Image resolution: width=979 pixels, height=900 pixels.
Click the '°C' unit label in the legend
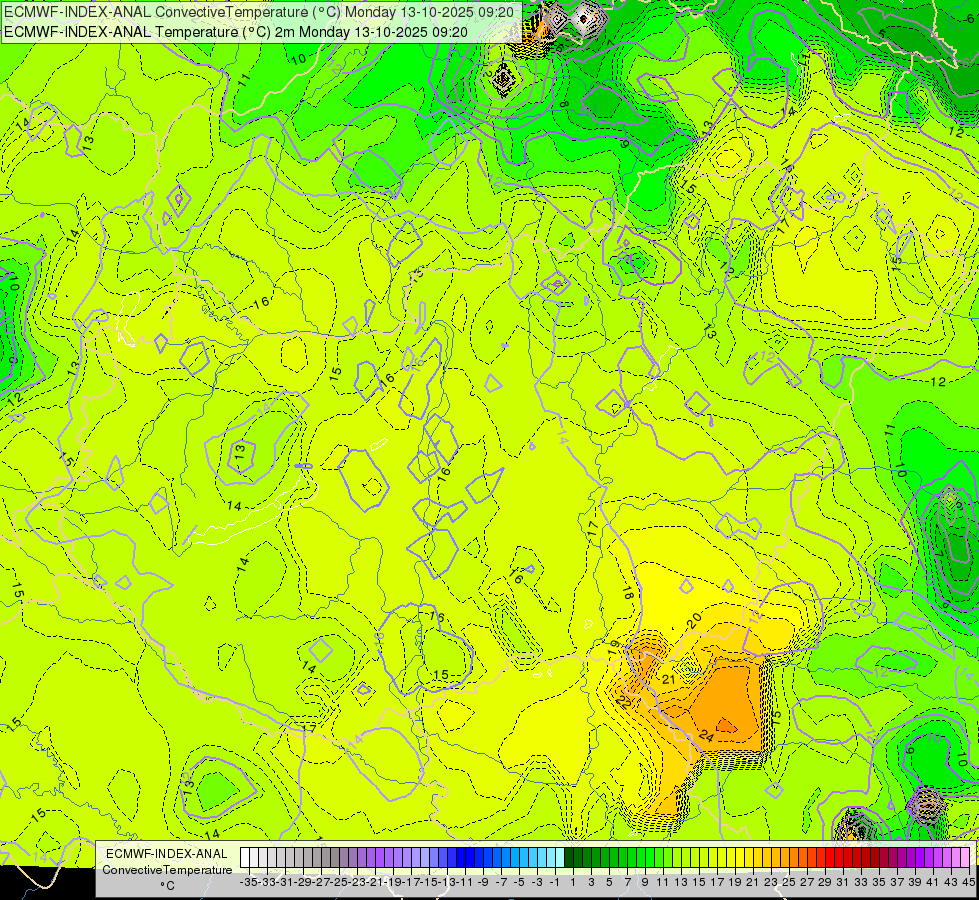[x=167, y=886]
